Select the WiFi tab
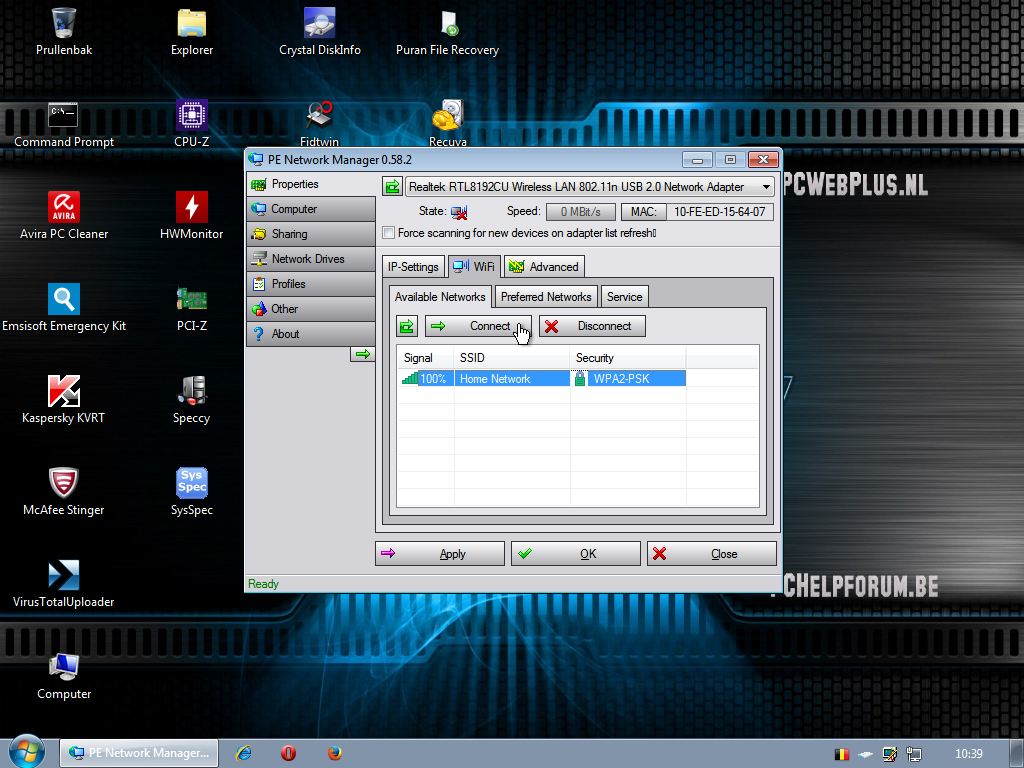 point(474,266)
